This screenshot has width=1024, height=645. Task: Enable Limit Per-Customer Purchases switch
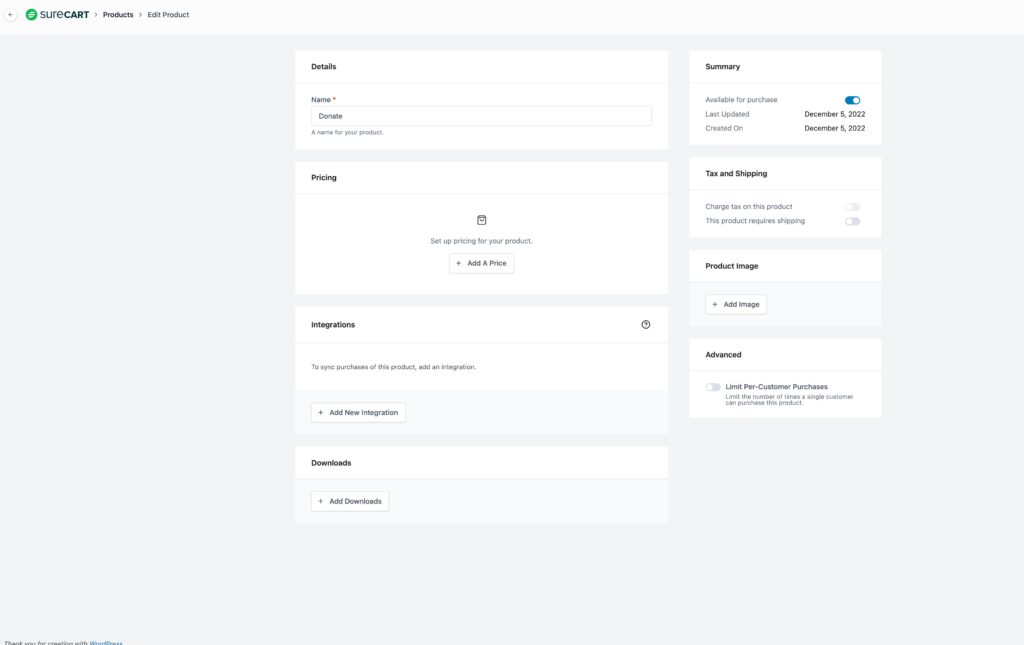click(x=712, y=387)
